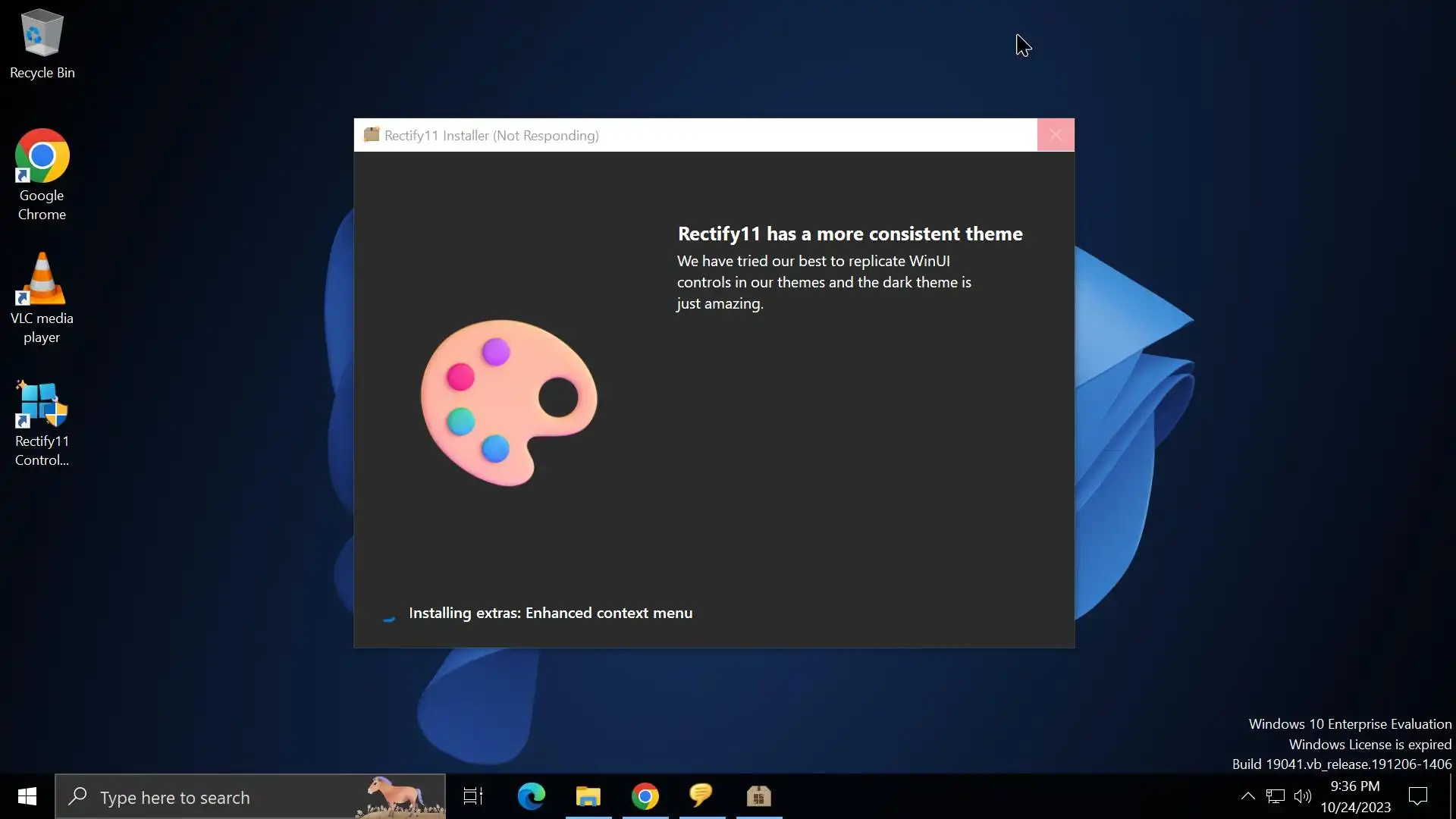Image resolution: width=1456 pixels, height=819 pixels.
Task: Click the Windows Start button
Action: (x=27, y=796)
